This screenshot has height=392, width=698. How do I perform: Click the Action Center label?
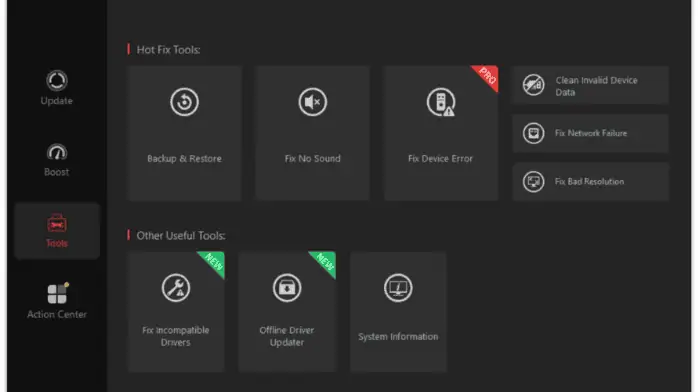[57, 315]
